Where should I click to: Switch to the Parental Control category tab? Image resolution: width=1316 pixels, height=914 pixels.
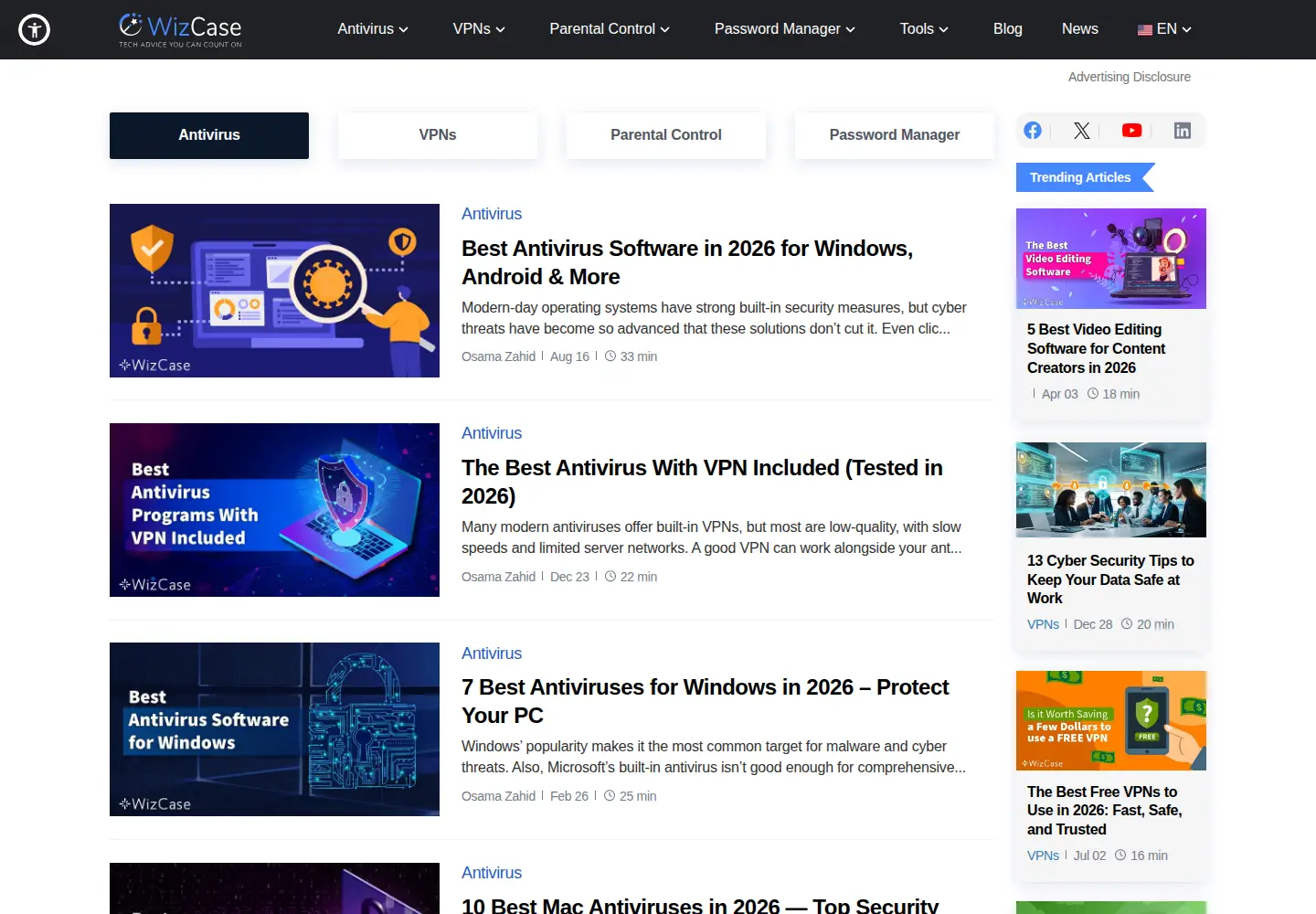pos(666,135)
